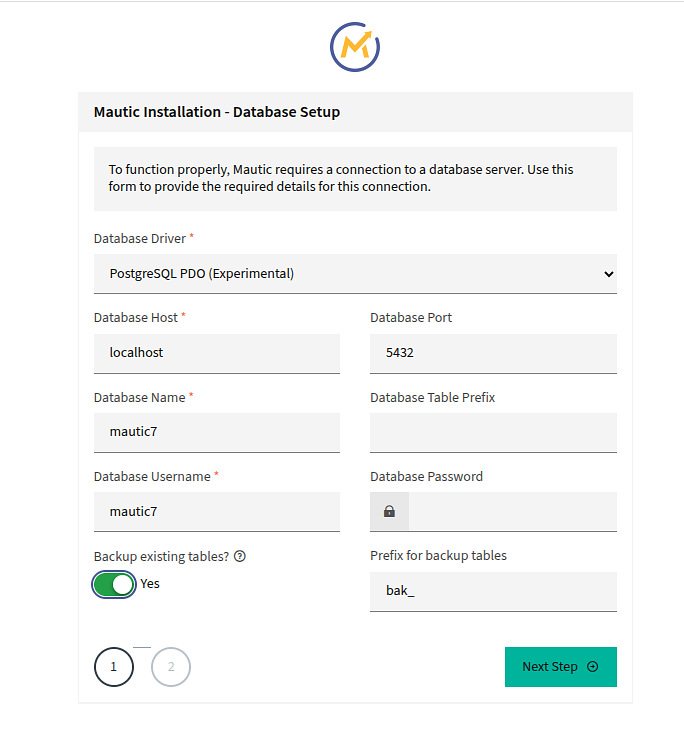Select the Database Table Prefix field
The width and height of the screenshot is (684, 741).
pyautogui.click(x=493, y=432)
